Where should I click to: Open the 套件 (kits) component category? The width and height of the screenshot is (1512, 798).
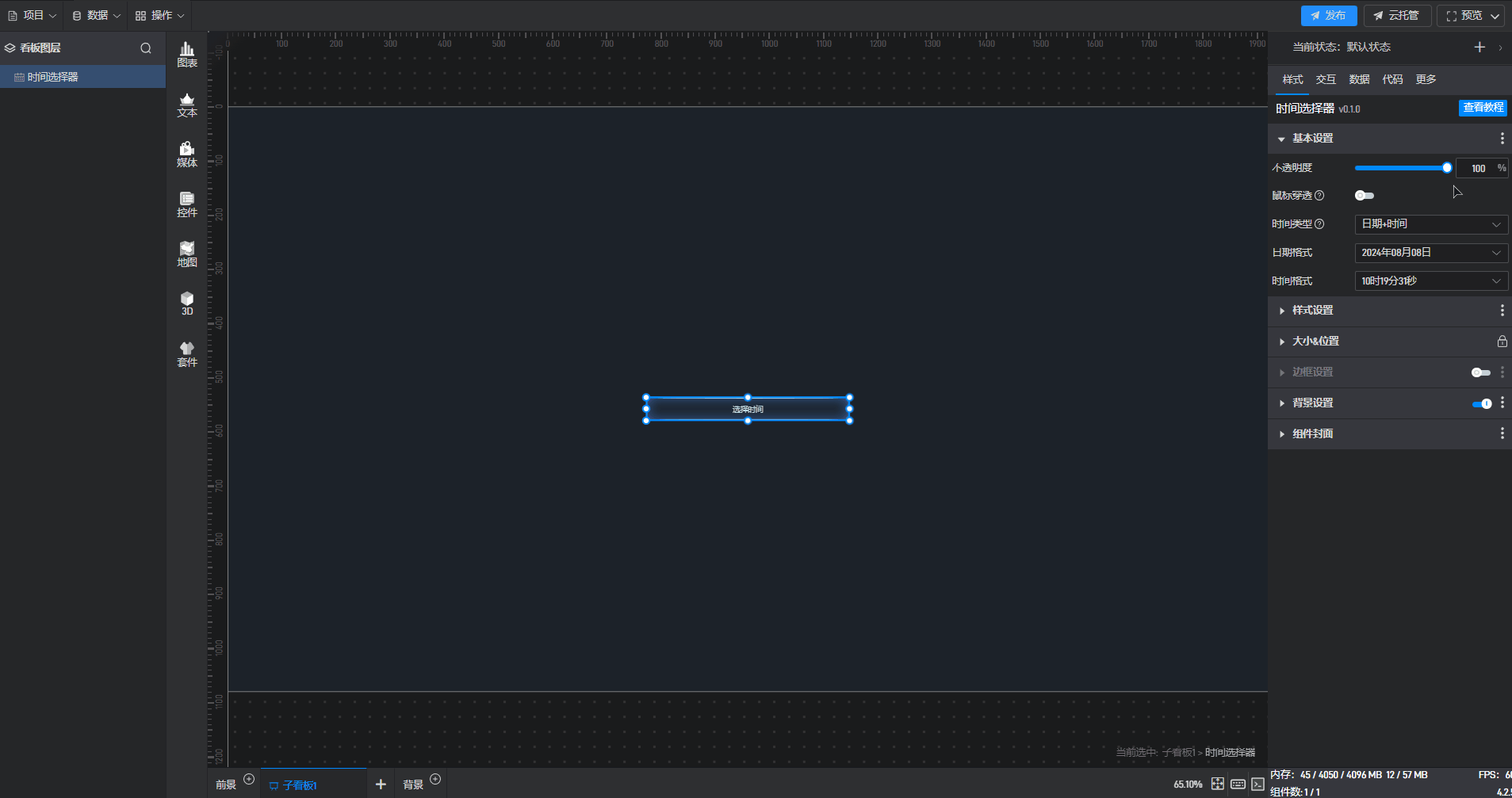pyautogui.click(x=187, y=354)
